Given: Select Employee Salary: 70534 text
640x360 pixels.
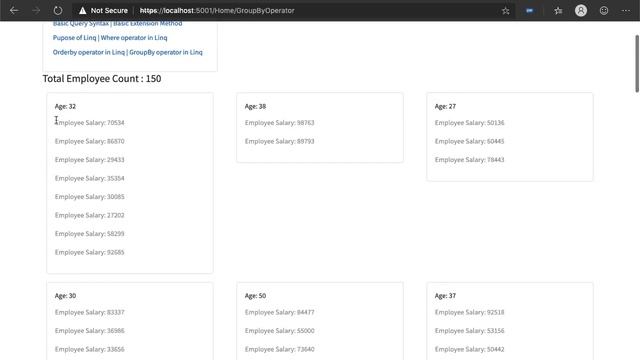Looking at the screenshot, I should pyautogui.click(x=89, y=122).
